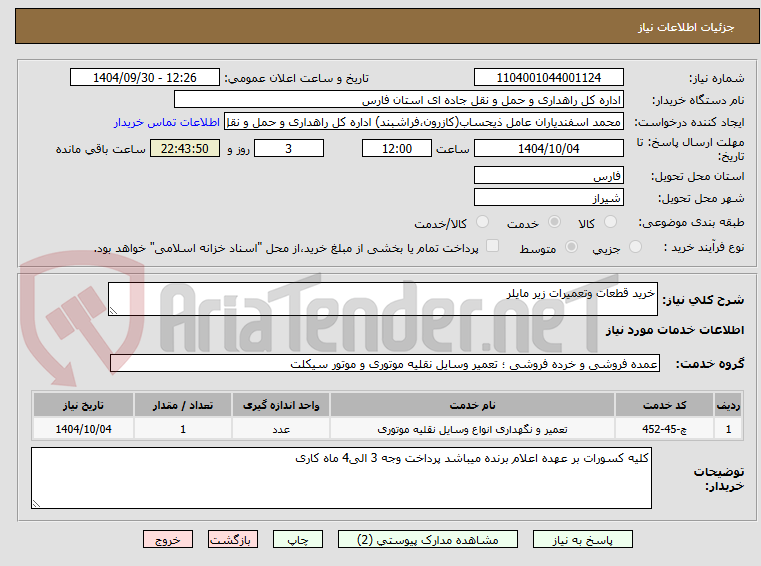Click the توضیحات خریدار text area
This screenshot has height=566, width=761.
coord(341,478)
